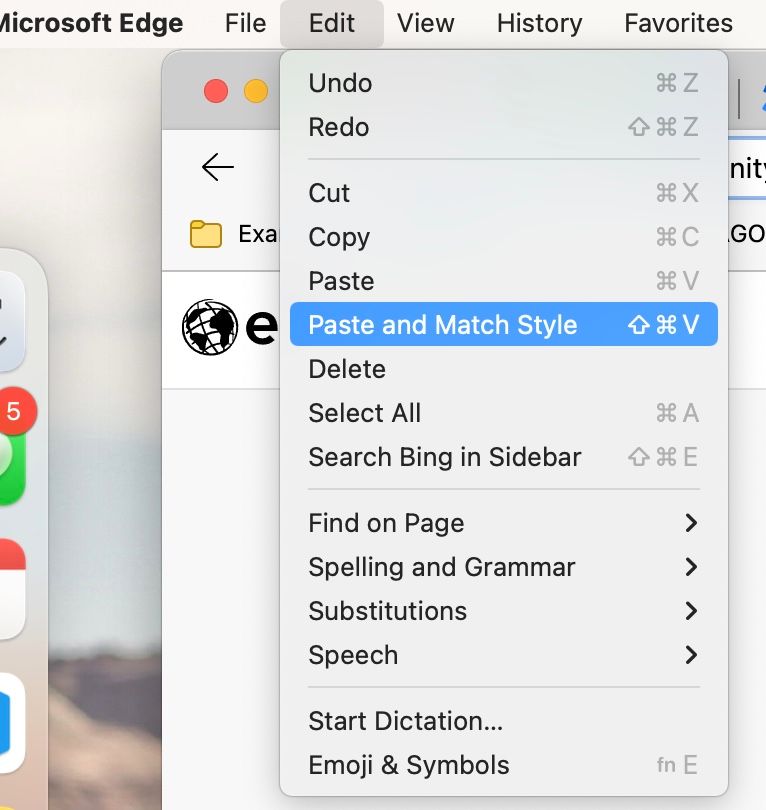
Task: Choose Search Bing in Sidebar
Action: click(x=504, y=457)
